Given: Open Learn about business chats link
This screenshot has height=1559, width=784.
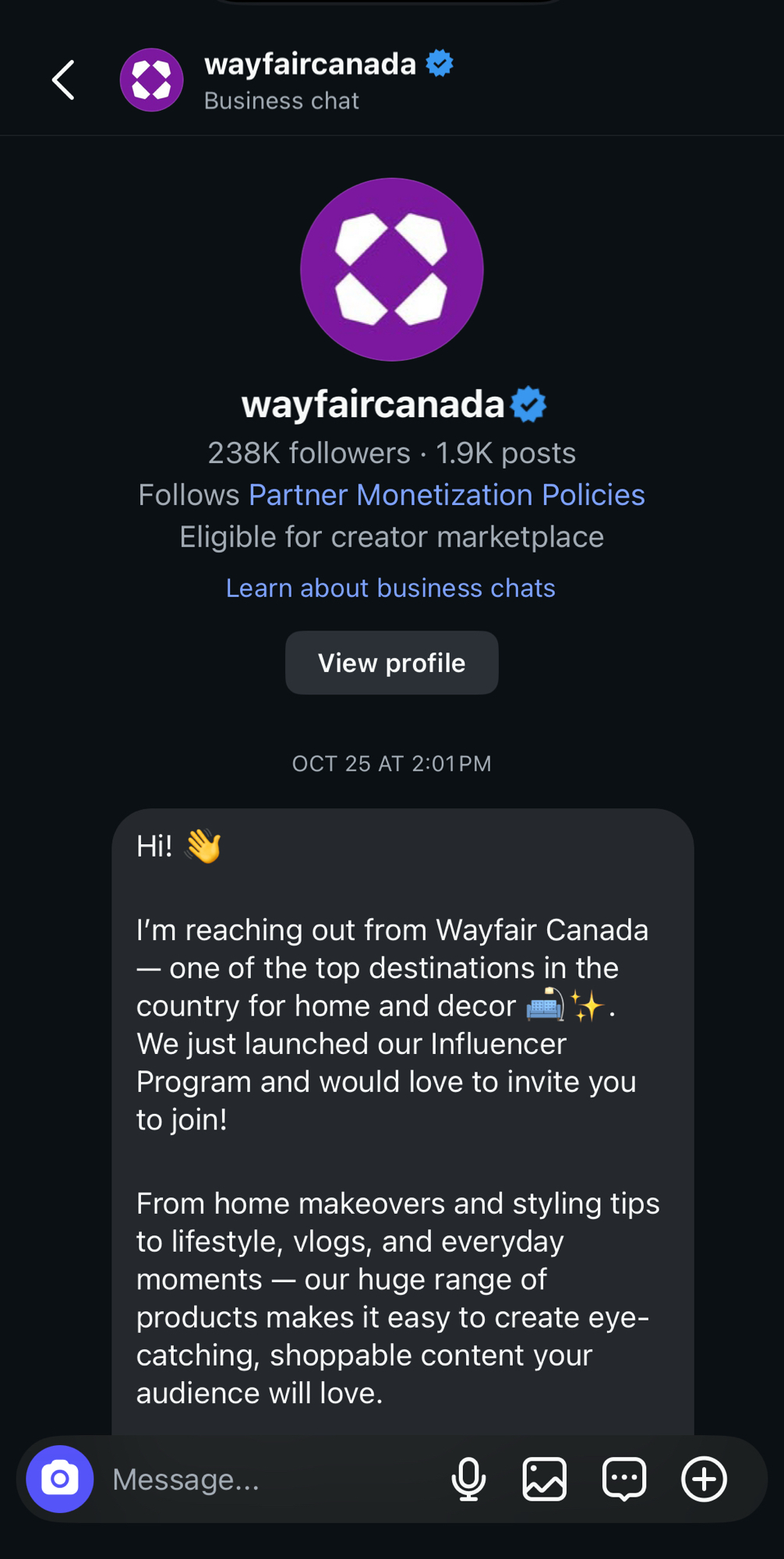Looking at the screenshot, I should (x=390, y=588).
